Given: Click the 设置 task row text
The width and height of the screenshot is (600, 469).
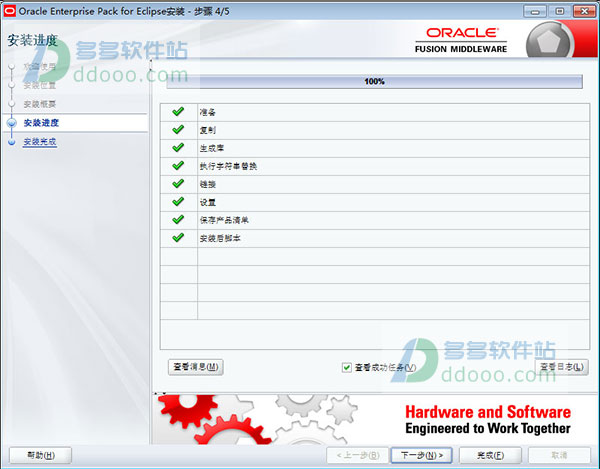Looking at the screenshot, I should click(x=207, y=202).
